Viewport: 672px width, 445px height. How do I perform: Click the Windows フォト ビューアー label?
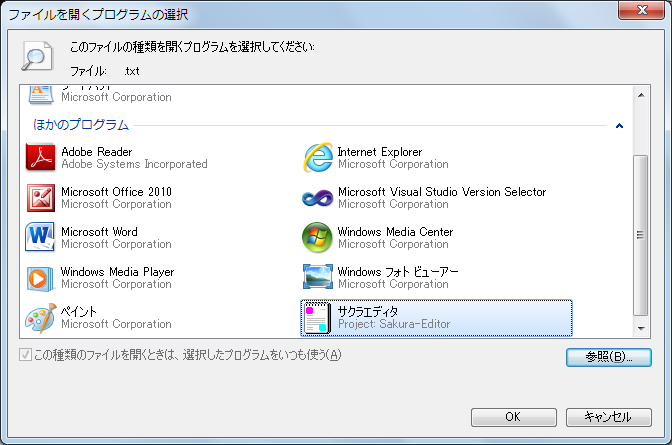pyautogui.click(x=398, y=272)
